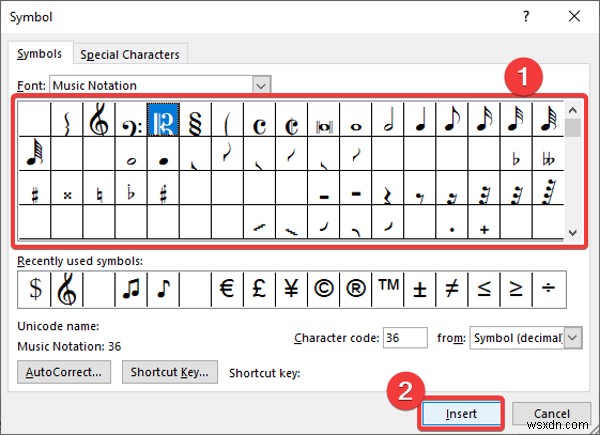Select the double whole note symbol
The height and width of the screenshot is (435, 600).
324,119
